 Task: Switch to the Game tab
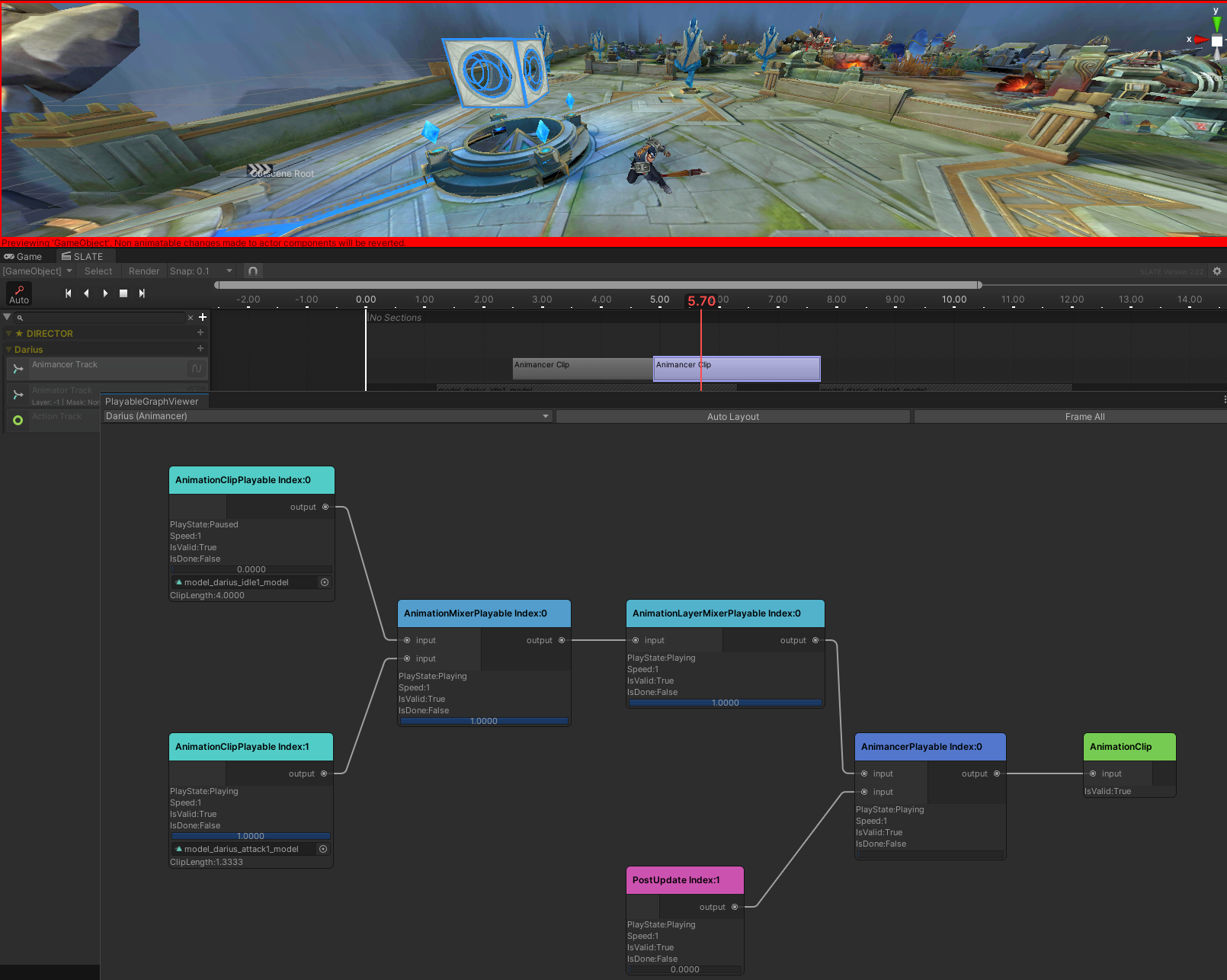click(x=23, y=257)
